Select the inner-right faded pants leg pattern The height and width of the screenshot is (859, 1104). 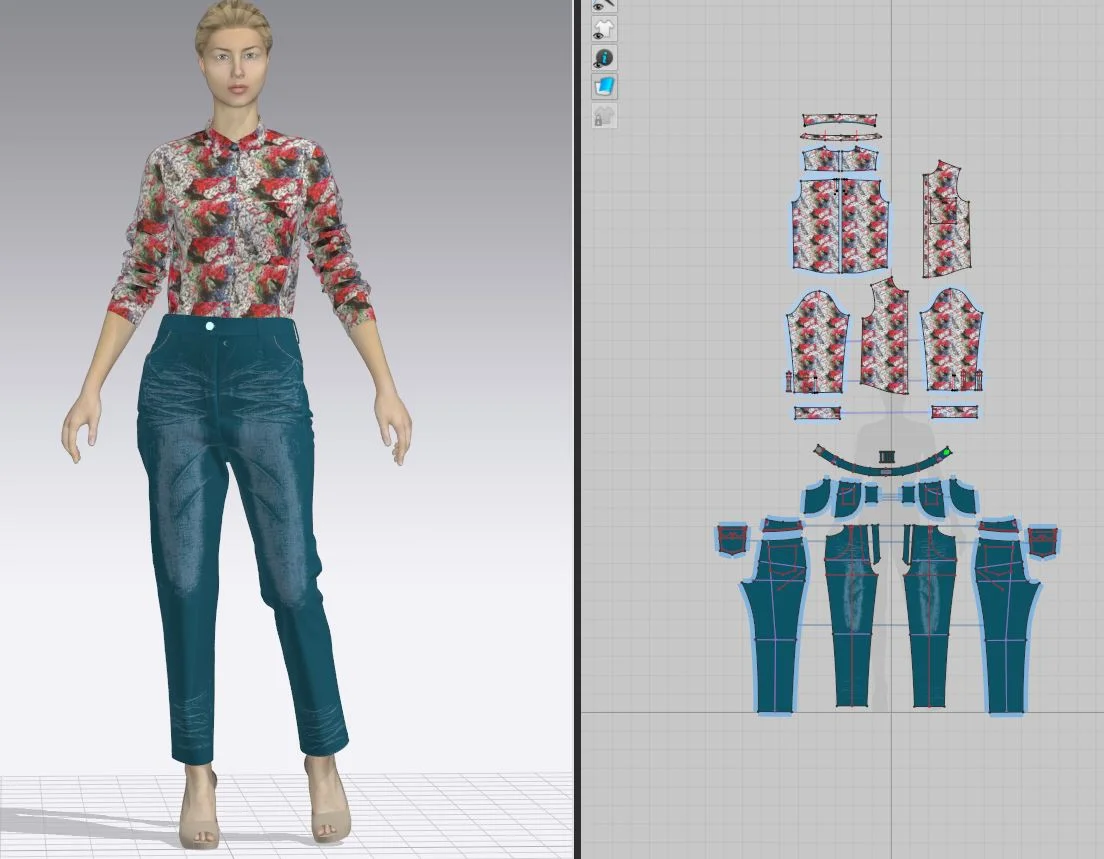(x=929, y=616)
